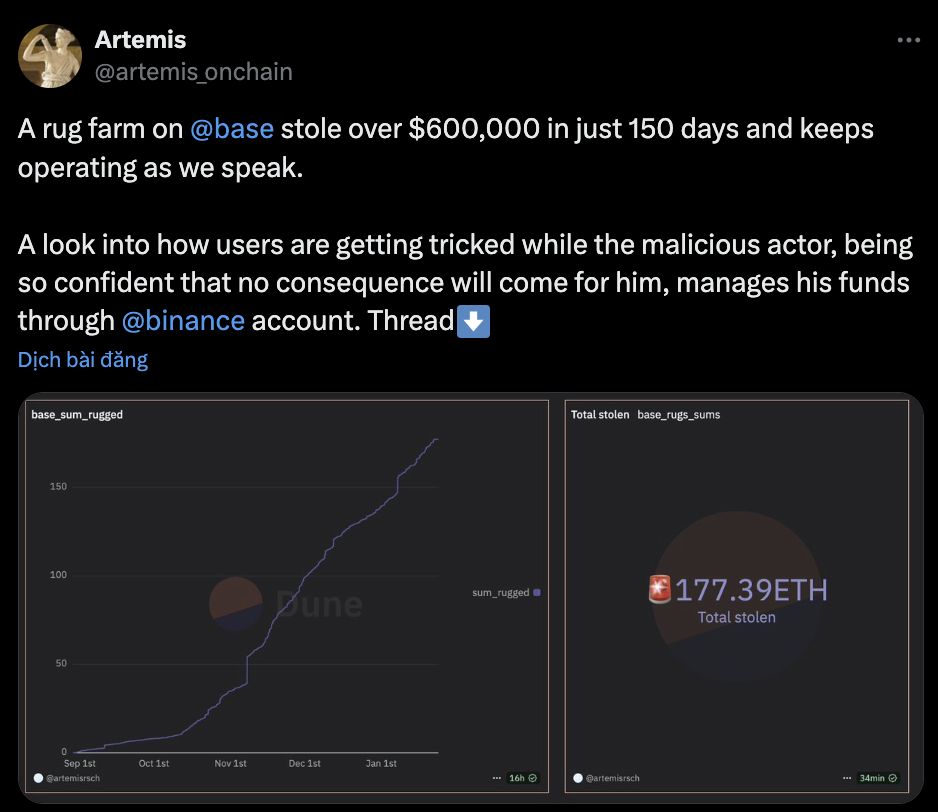Open @artemisrsch author under Total stolen panel
The width and height of the screenshot is (938, 812).
click(x=607, y=778)
